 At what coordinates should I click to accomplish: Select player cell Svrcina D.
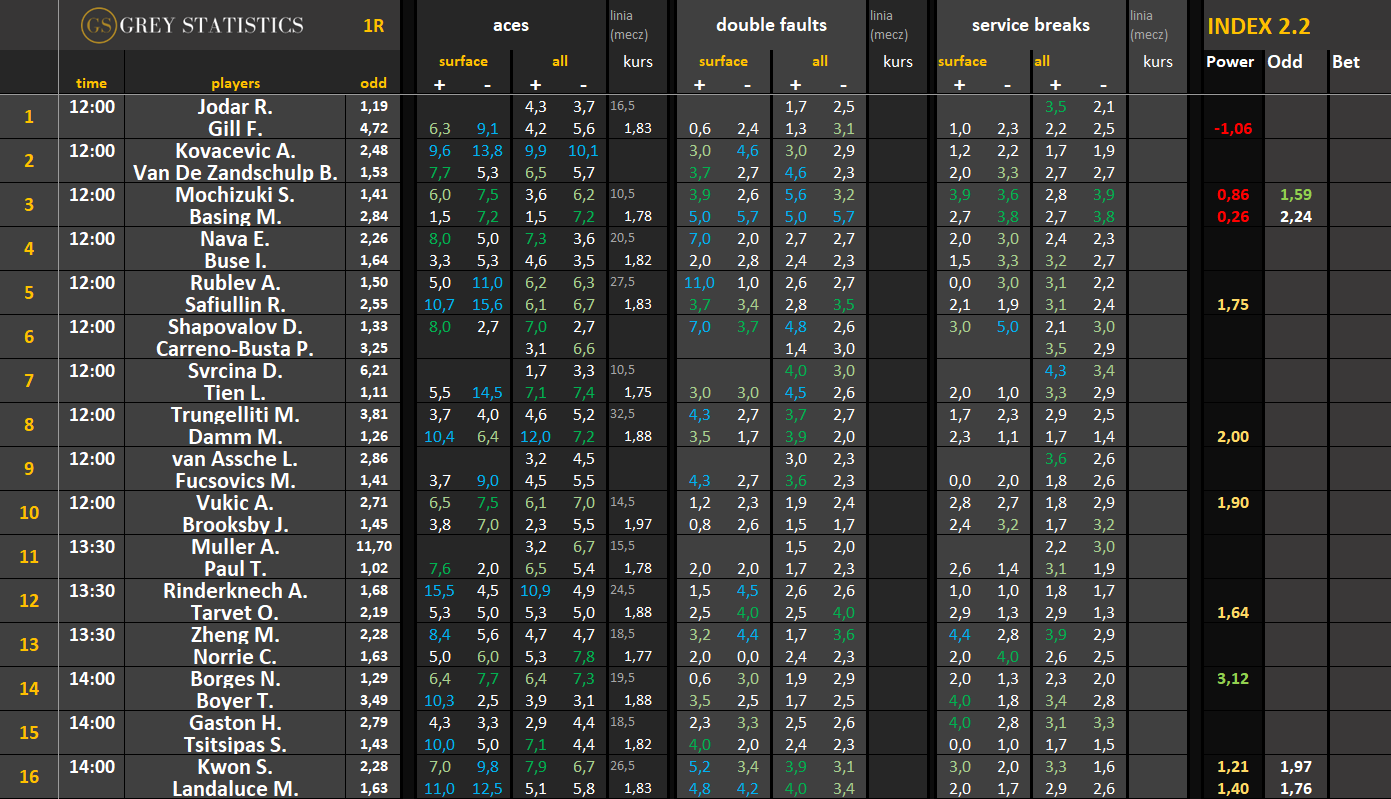(x=235, y=370)
